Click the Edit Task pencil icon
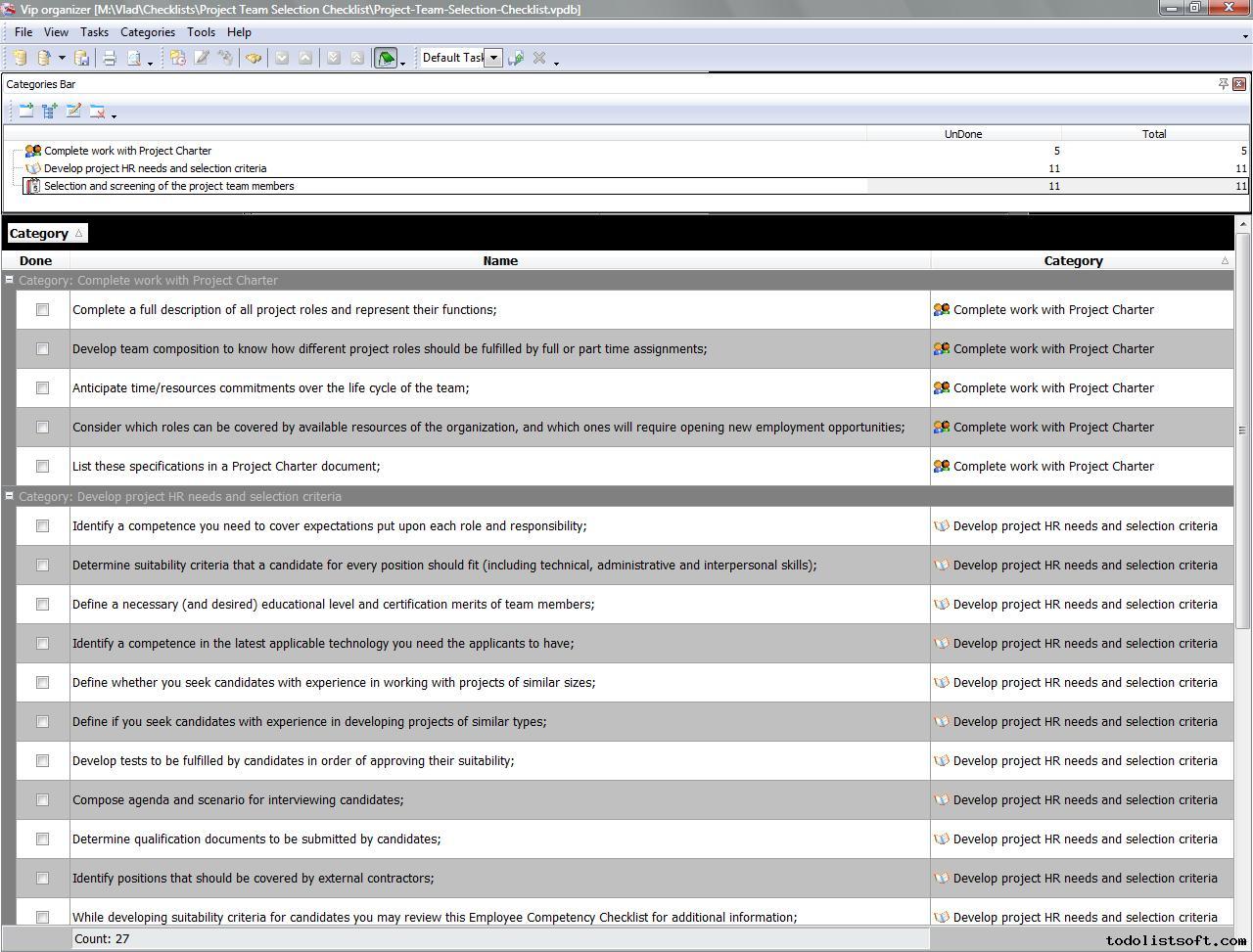Viewport: 1253px width, 952px height. tap(202, 59)
